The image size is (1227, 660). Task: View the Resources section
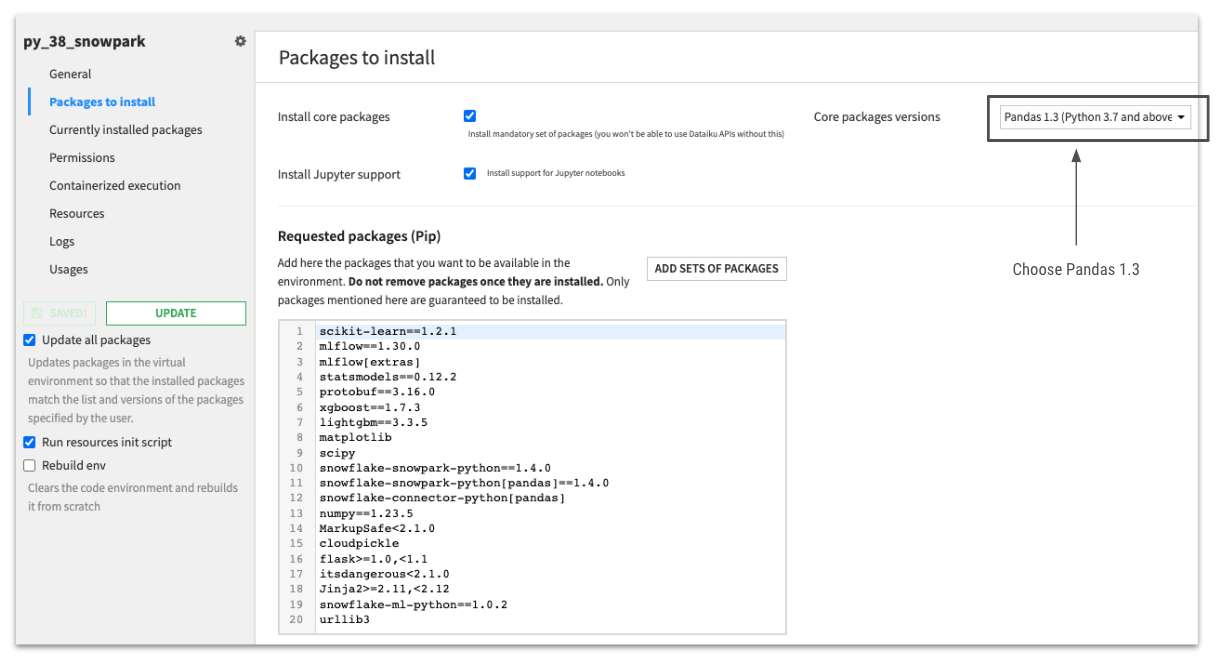76,213
